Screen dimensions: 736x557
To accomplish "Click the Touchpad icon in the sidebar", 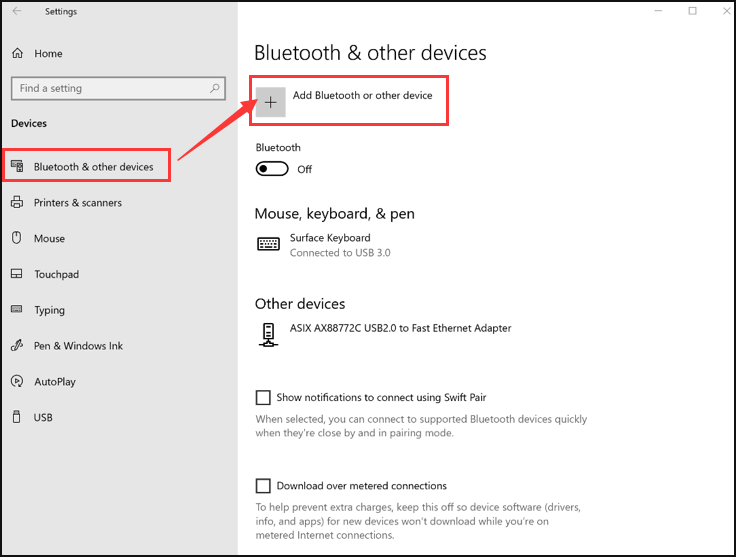I will tap(16, 274).
